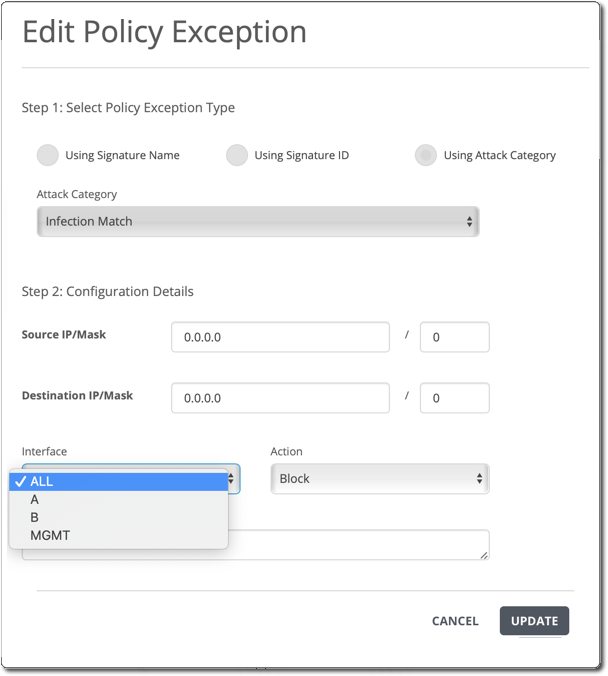The height and width of the screenshot is (676, 608).
Task: Choose interface B from the list
Action: [119, 517]
